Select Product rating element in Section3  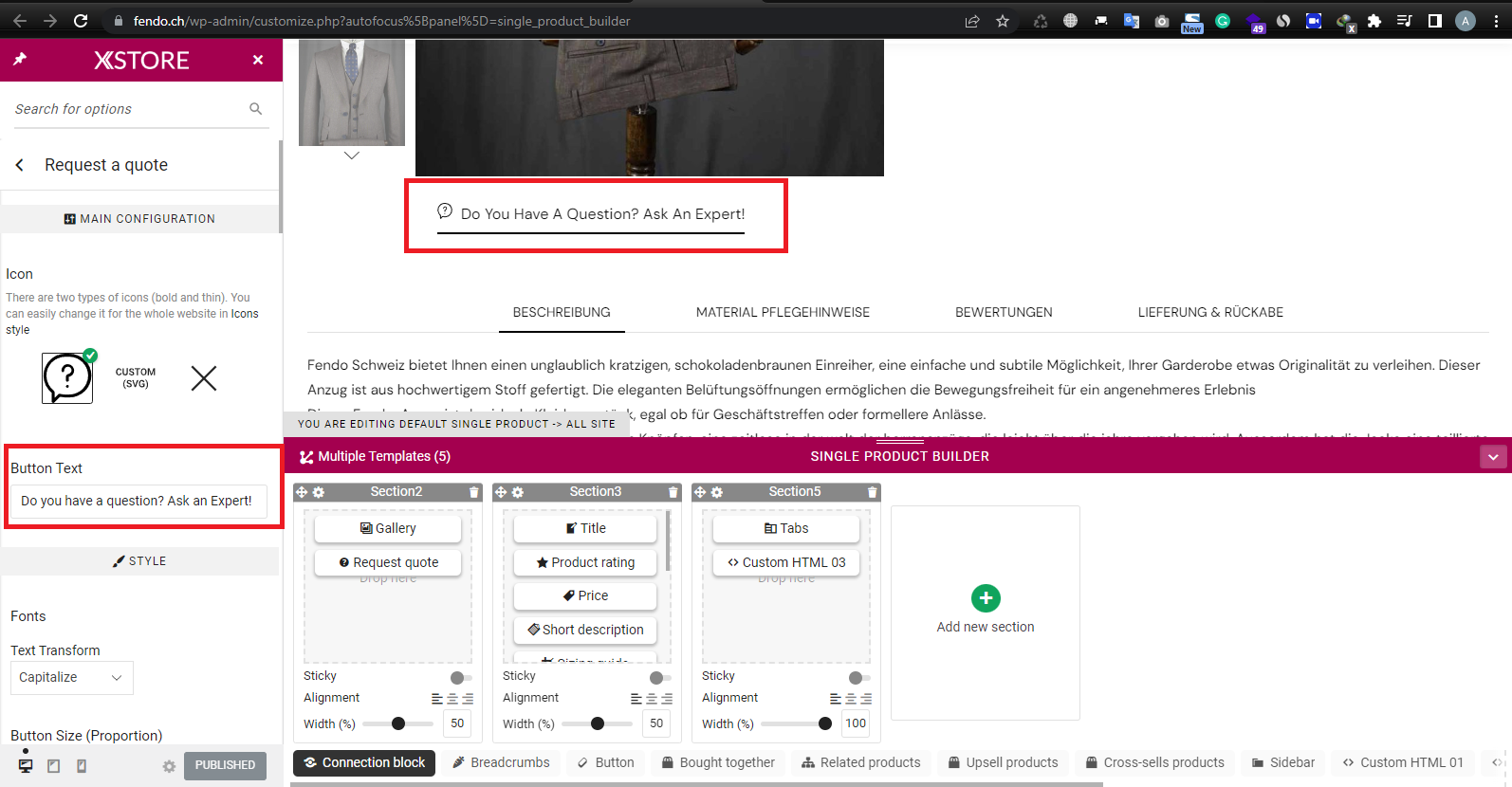pyautogui.click(x=585, y=562)
